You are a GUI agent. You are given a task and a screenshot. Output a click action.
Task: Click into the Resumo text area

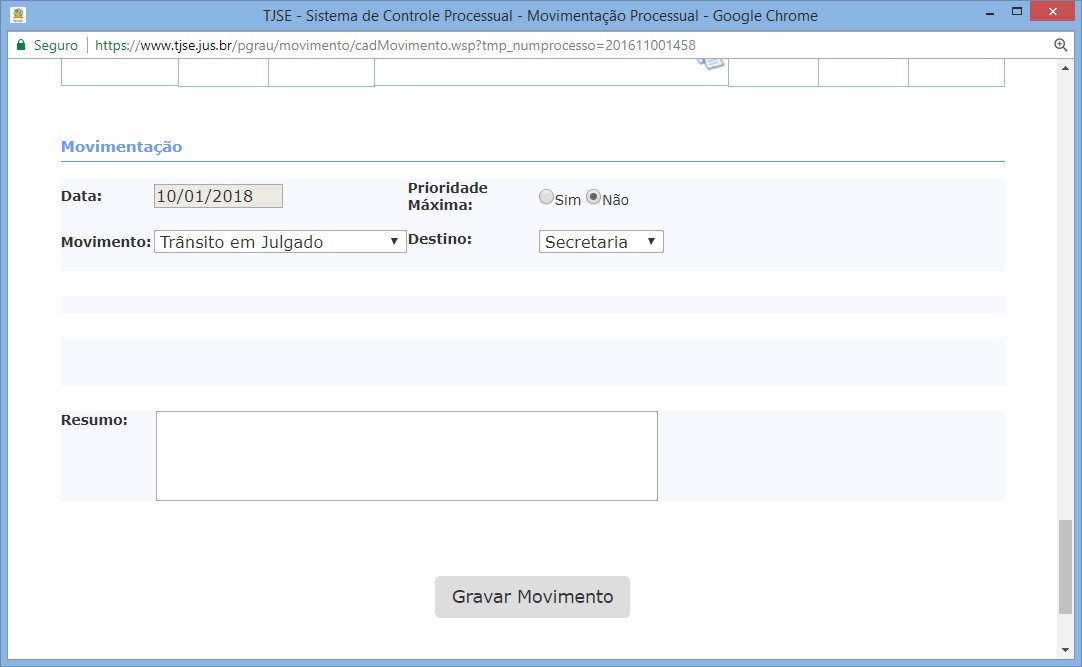[x=406, y=455]
